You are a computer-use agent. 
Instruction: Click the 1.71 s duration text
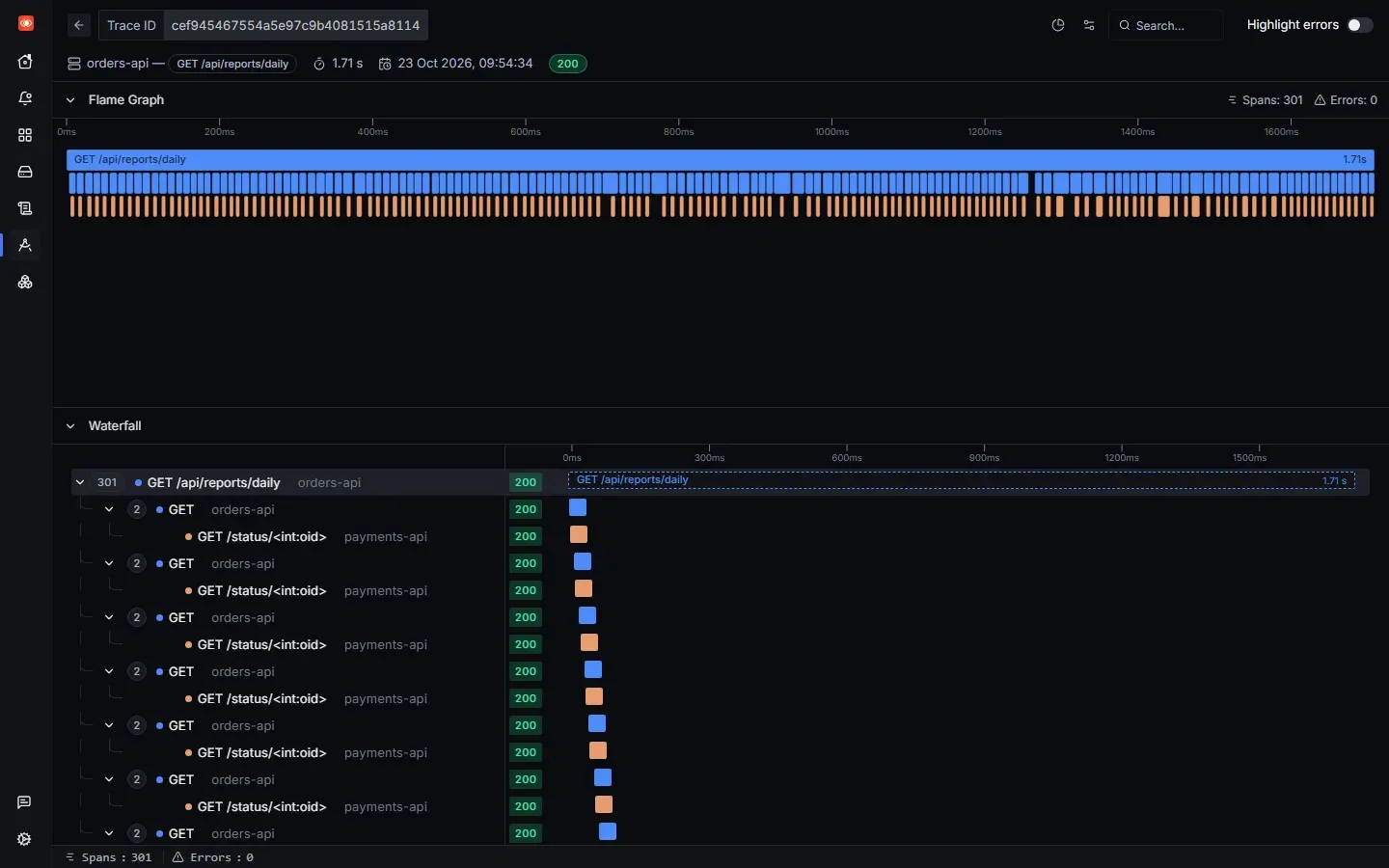point(347,64)
